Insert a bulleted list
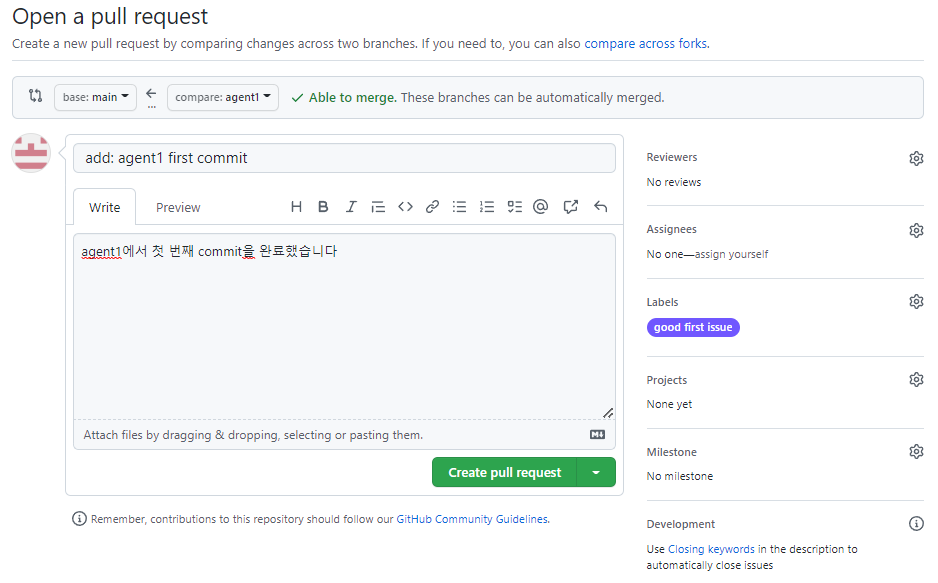 459,207
